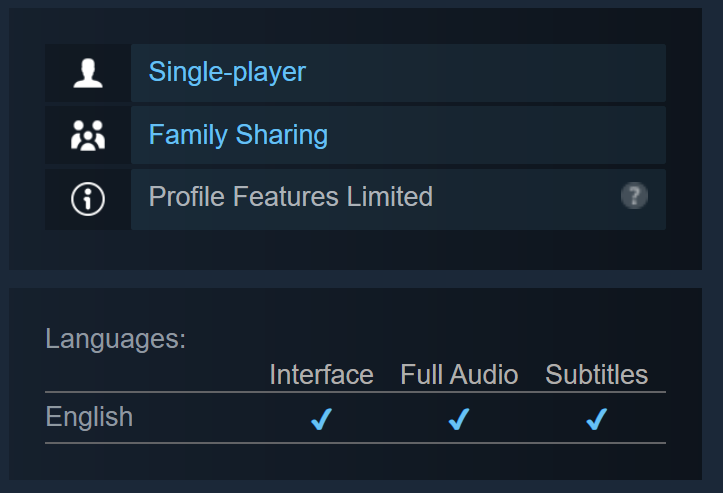Click the divider line beneath the English row

355,442
